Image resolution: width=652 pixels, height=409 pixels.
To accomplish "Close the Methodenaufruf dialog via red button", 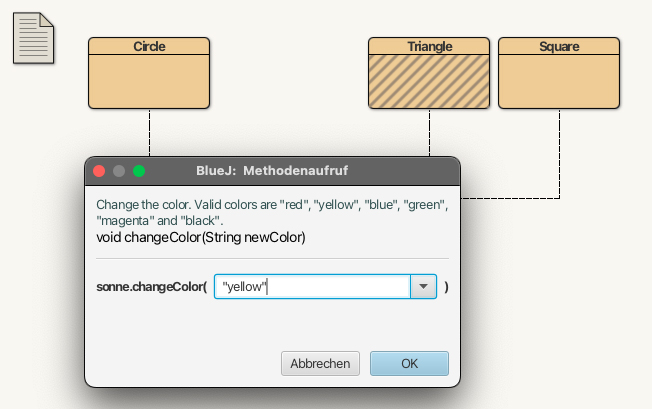I will [99, 171].
